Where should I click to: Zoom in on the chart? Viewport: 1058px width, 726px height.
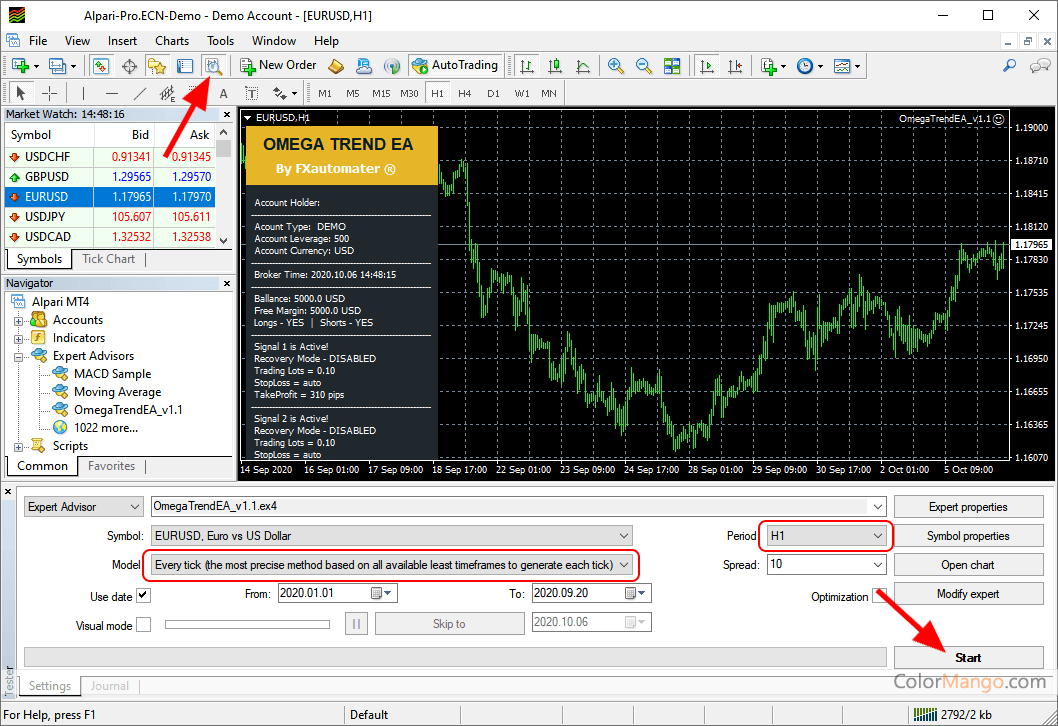[615, 65]
